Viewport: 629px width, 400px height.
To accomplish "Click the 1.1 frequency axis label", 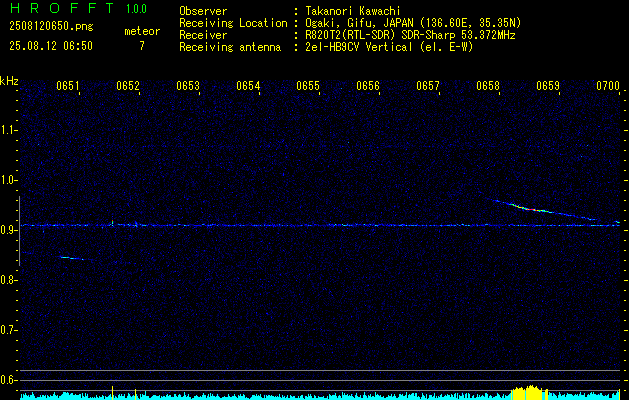I will point(8,130).
